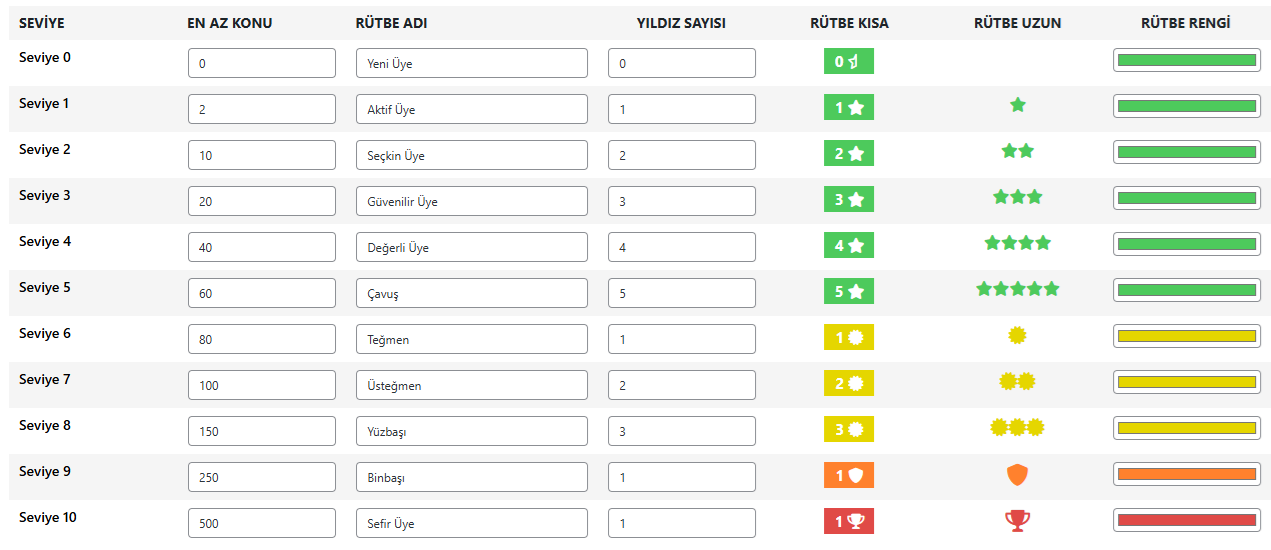Open the red color picker for Seviye 10
This screenshot has width=1271, height=550.
[1186, 521]
